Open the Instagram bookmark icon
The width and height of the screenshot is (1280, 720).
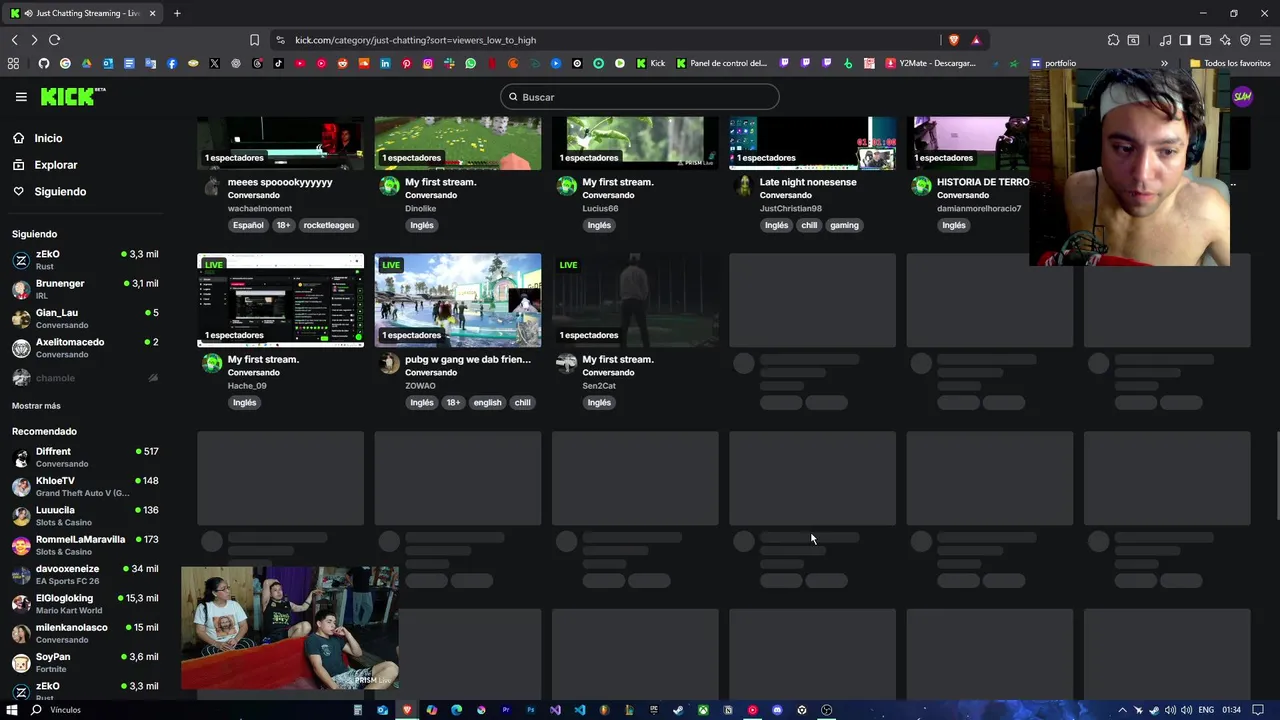(x=428, y=63)
